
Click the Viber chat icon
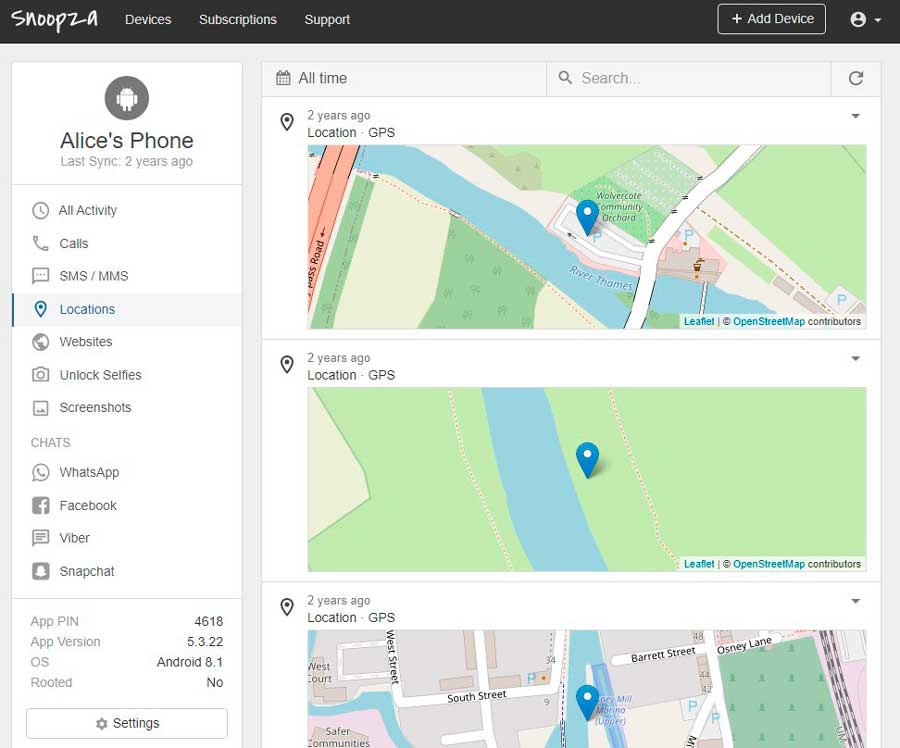[x=40, y=538]
